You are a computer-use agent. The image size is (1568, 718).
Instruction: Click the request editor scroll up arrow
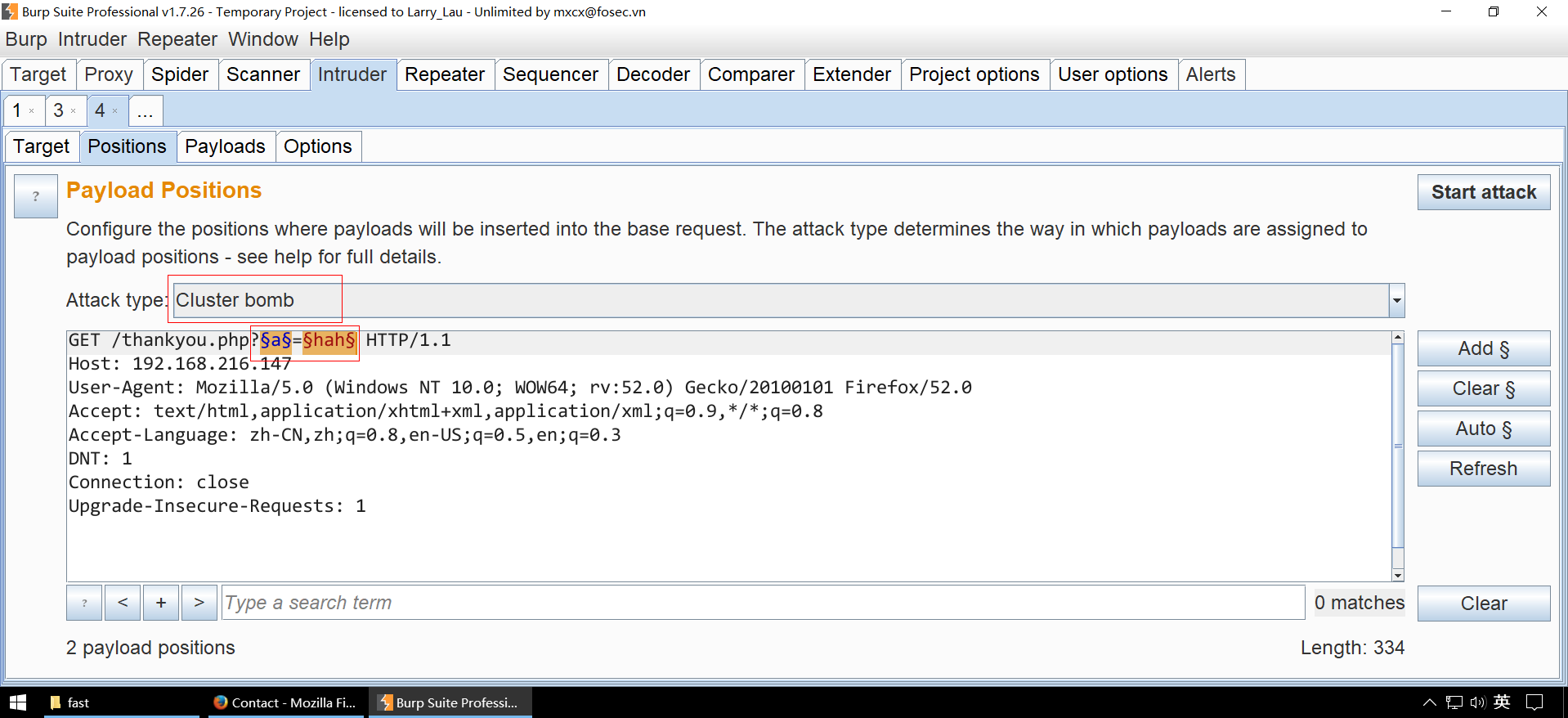(1398, 338)
